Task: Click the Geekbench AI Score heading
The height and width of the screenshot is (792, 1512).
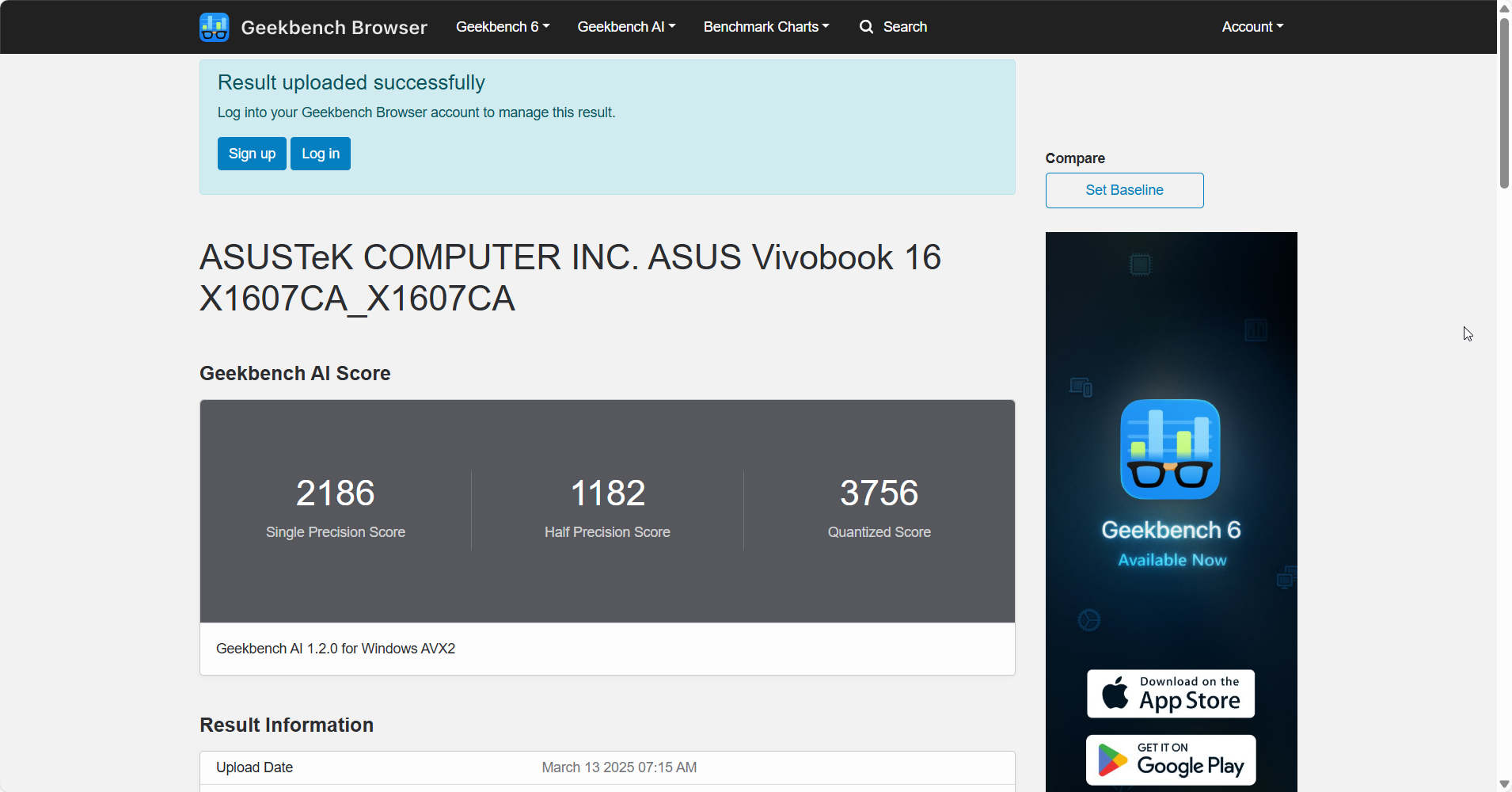Action: coord(295,373)
